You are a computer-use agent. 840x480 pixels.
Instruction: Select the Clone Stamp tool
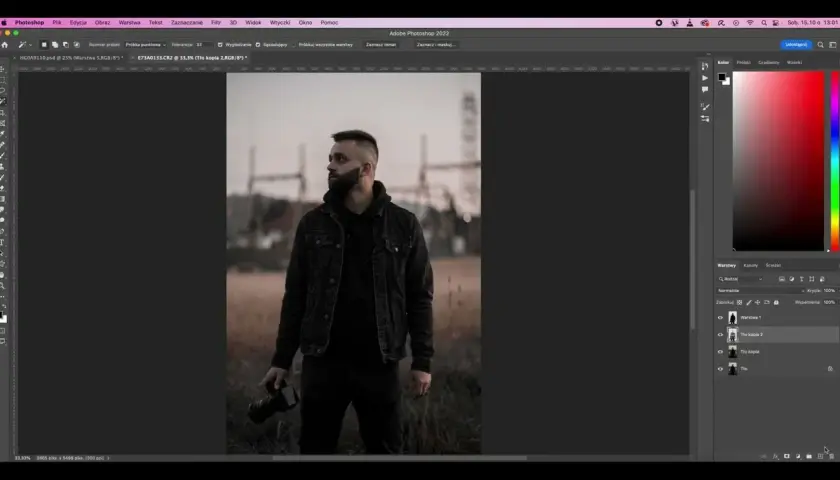pos(3,167)
